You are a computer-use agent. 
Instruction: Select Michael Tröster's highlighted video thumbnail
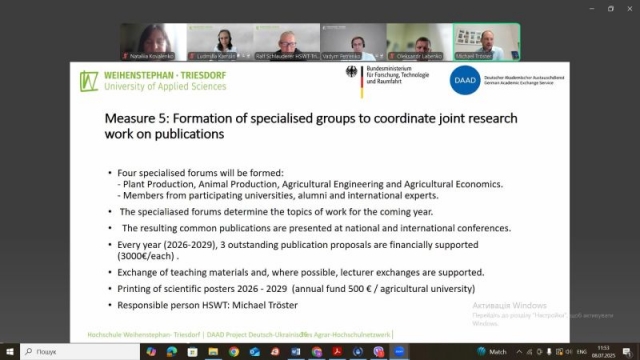coord(487,42)
